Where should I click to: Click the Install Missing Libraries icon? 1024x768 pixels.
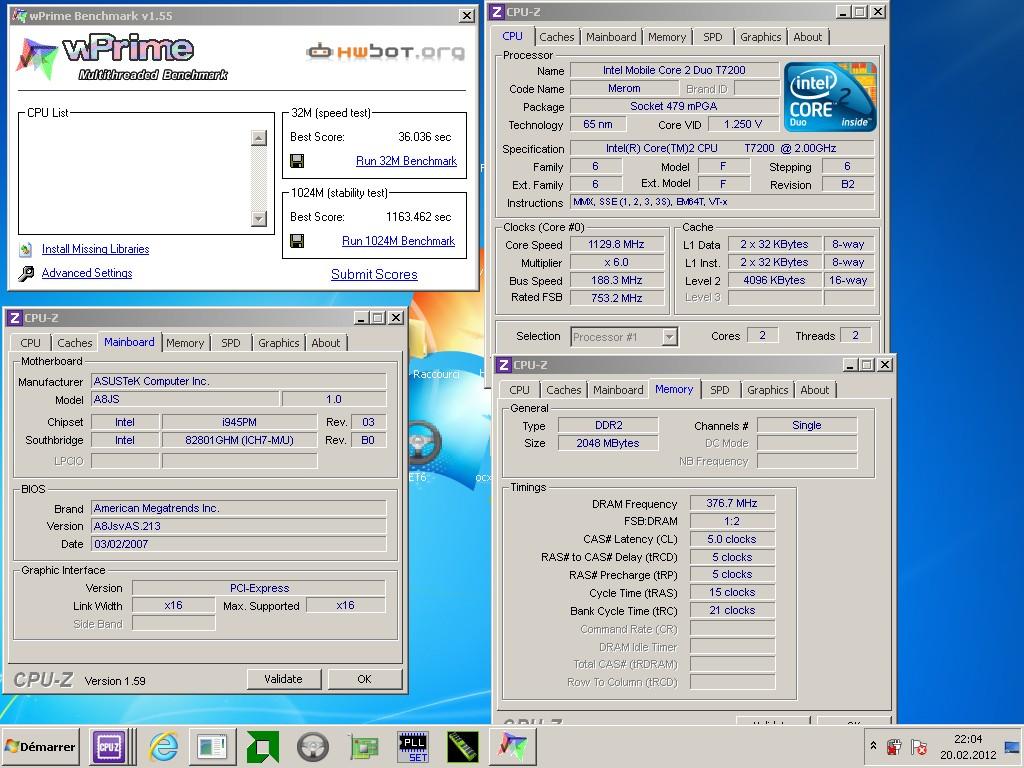click(x=25, y=249)
